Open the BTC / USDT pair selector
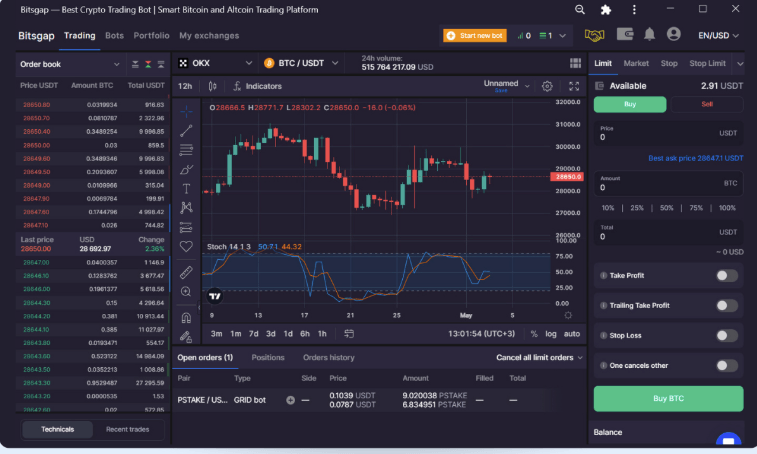This screenshot has height=454, width=757. [301, 63]
